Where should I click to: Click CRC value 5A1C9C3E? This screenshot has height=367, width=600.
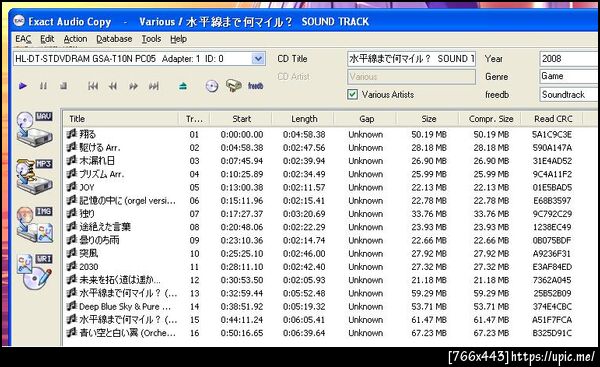(x=552, y=134)
